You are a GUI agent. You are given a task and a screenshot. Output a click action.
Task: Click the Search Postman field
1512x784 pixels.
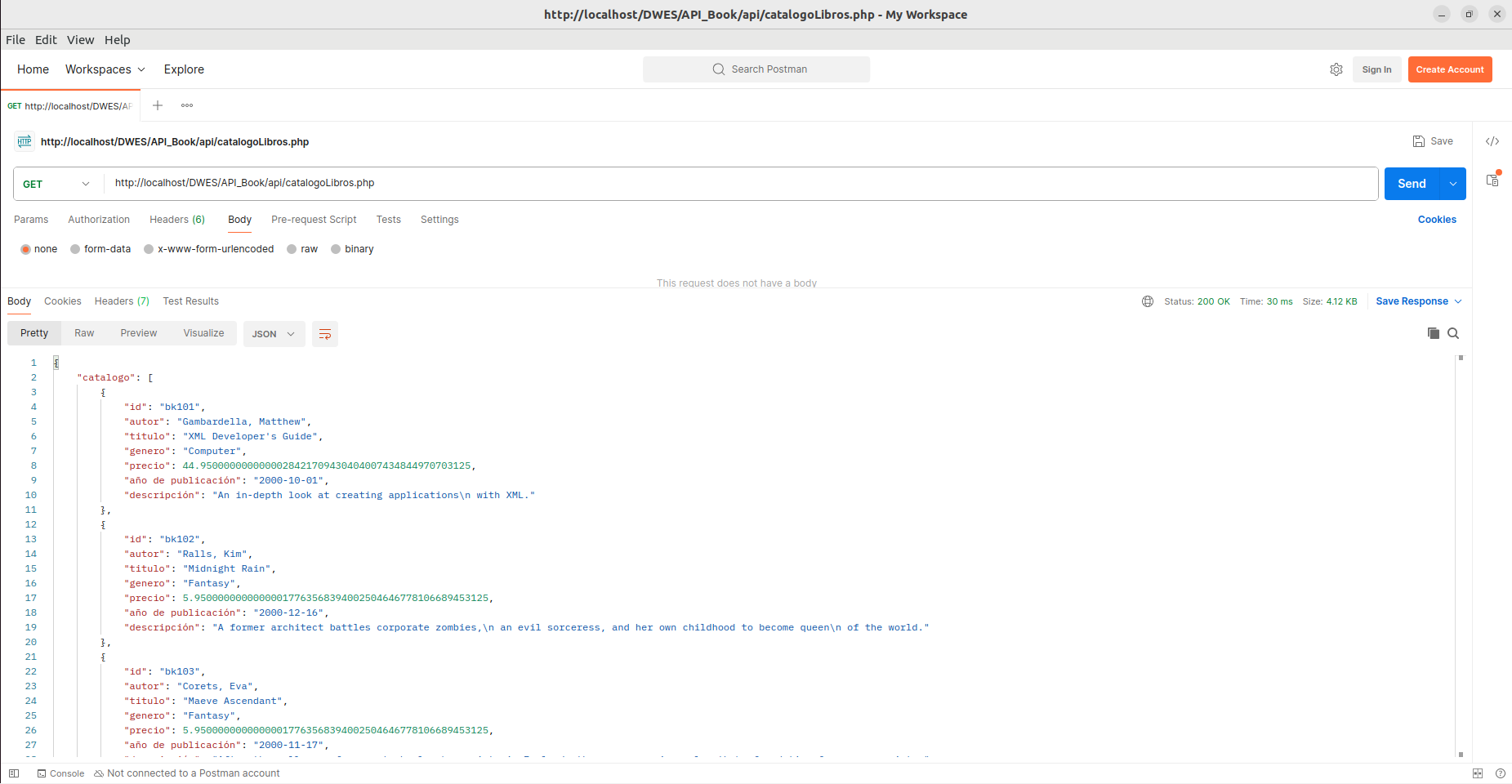tap(756, 69)
